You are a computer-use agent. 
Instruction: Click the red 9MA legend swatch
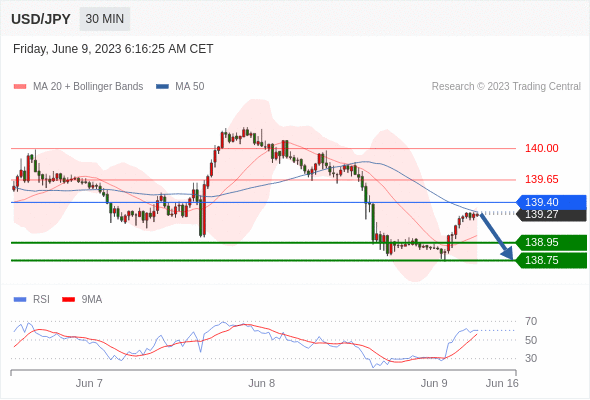[x=68, y=300]
